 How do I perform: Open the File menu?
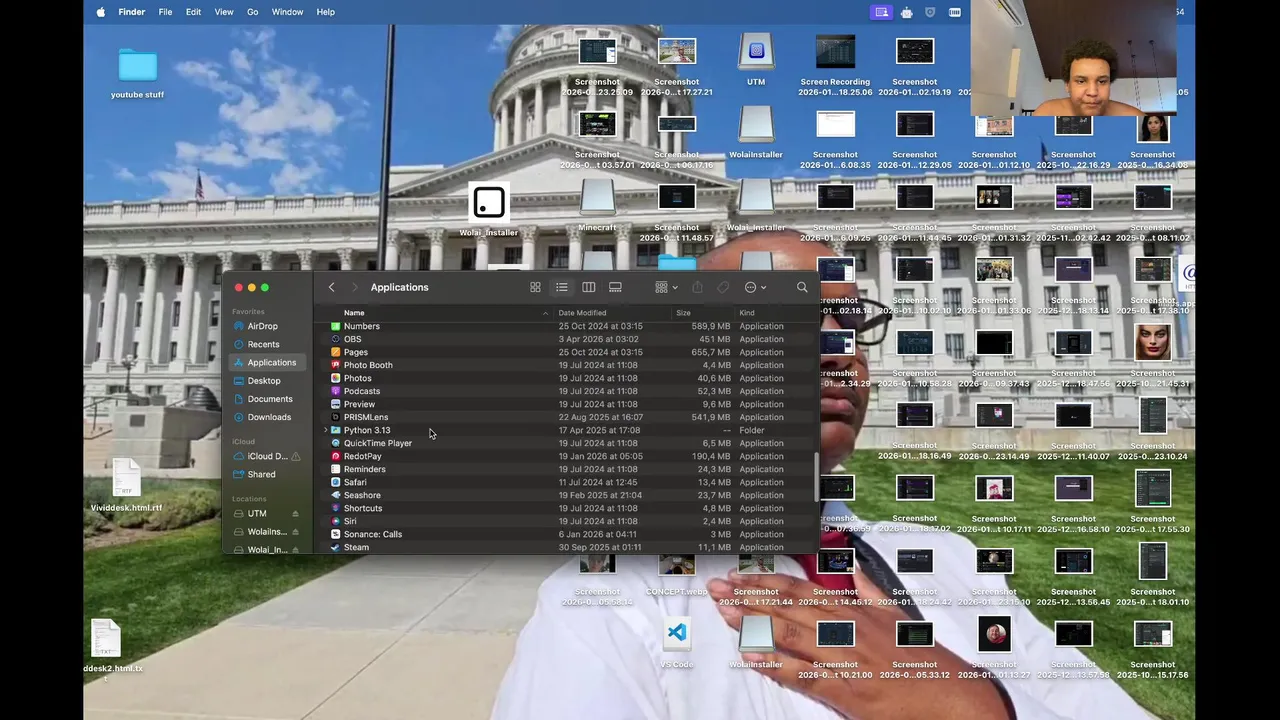(x=165, y=12)
